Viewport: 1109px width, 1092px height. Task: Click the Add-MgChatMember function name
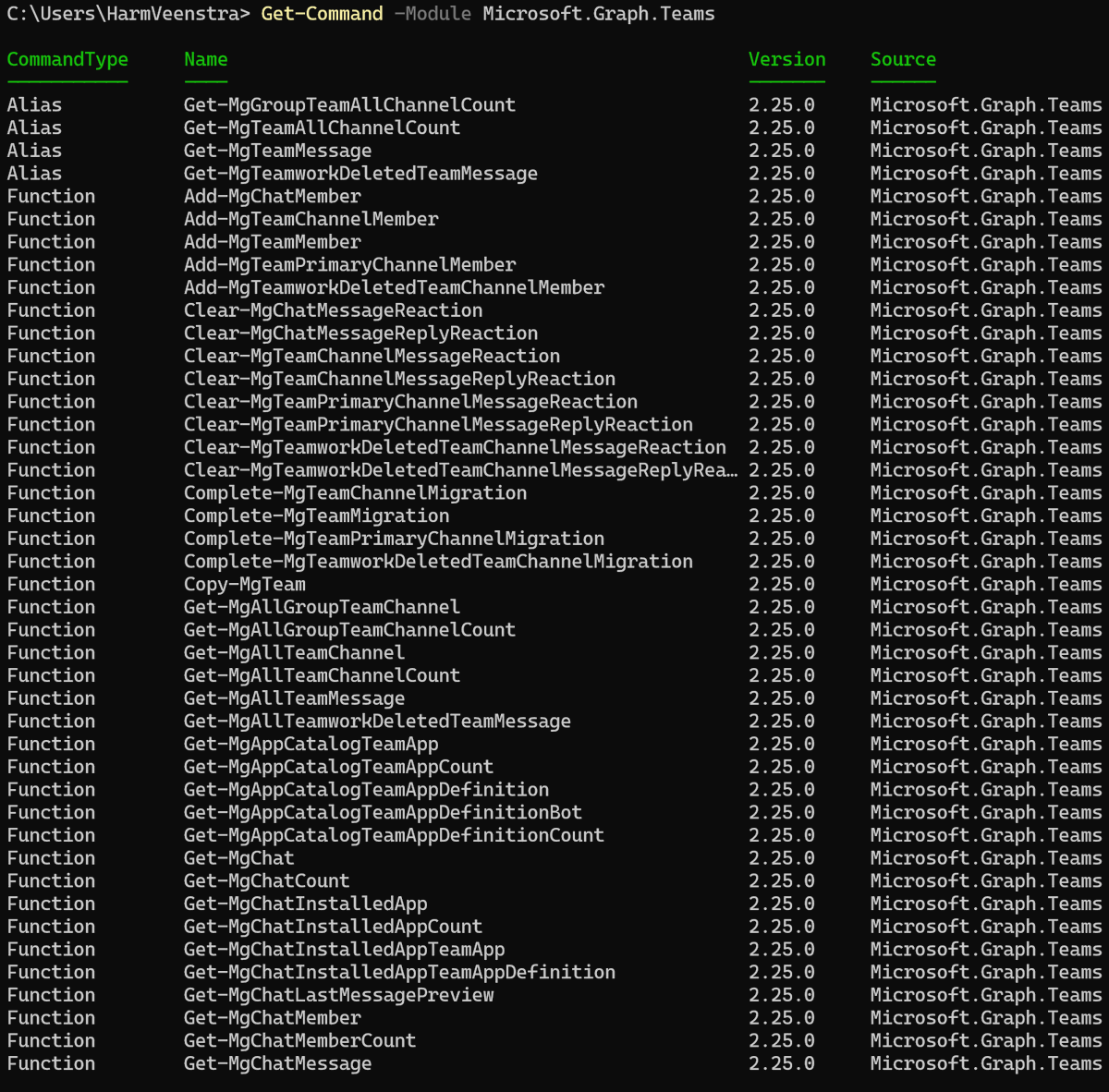[x=273, y=196]
